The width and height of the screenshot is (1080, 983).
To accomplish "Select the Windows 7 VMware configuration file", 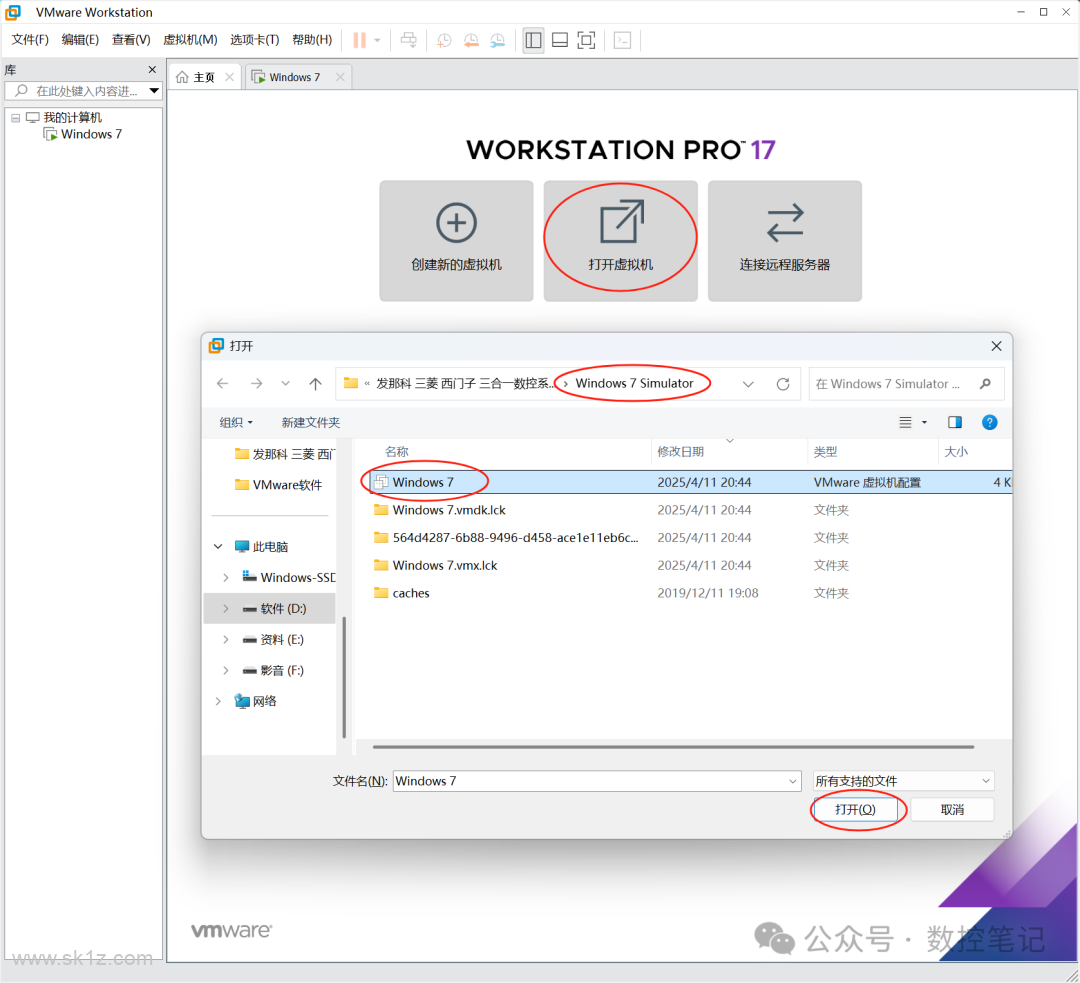I will [x=690, y=482].
